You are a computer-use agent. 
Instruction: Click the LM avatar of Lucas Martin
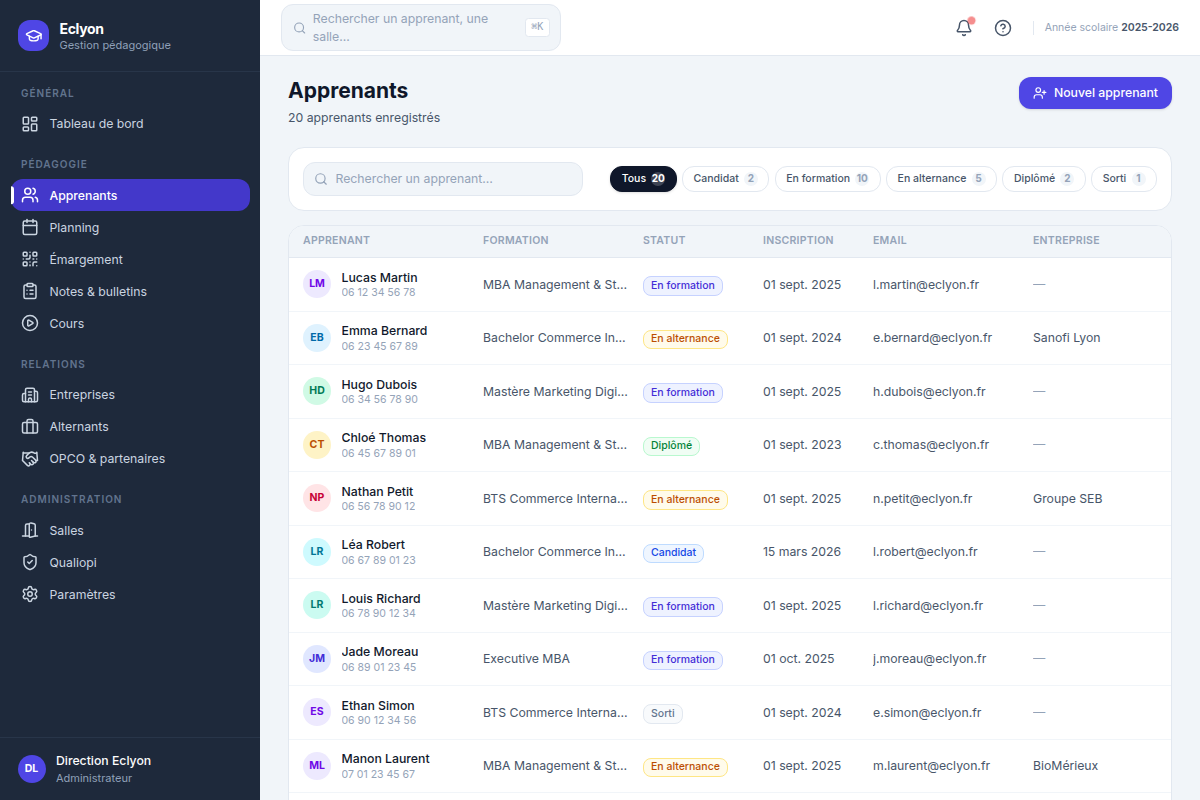pyautogui.click(x=317, y=284)
